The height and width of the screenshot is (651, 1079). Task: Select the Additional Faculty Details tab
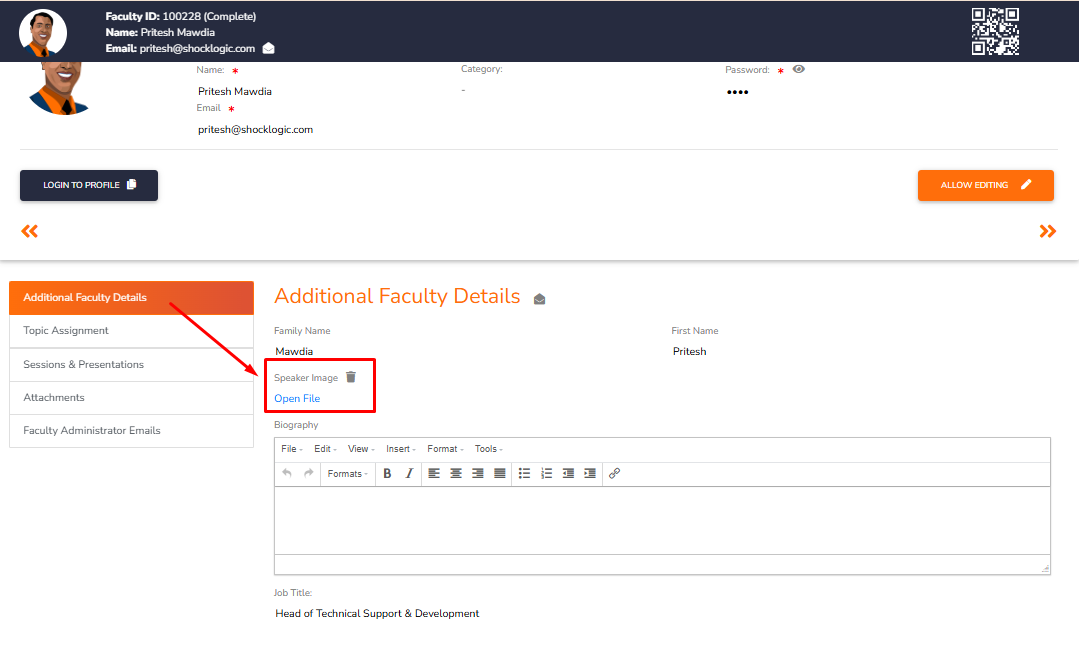click(x=131, y=297)
